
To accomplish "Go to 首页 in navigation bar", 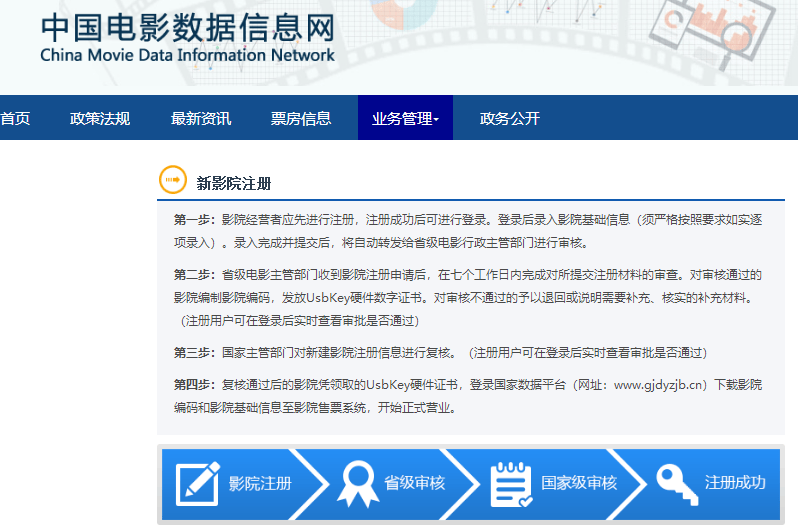I will [15, 118].
